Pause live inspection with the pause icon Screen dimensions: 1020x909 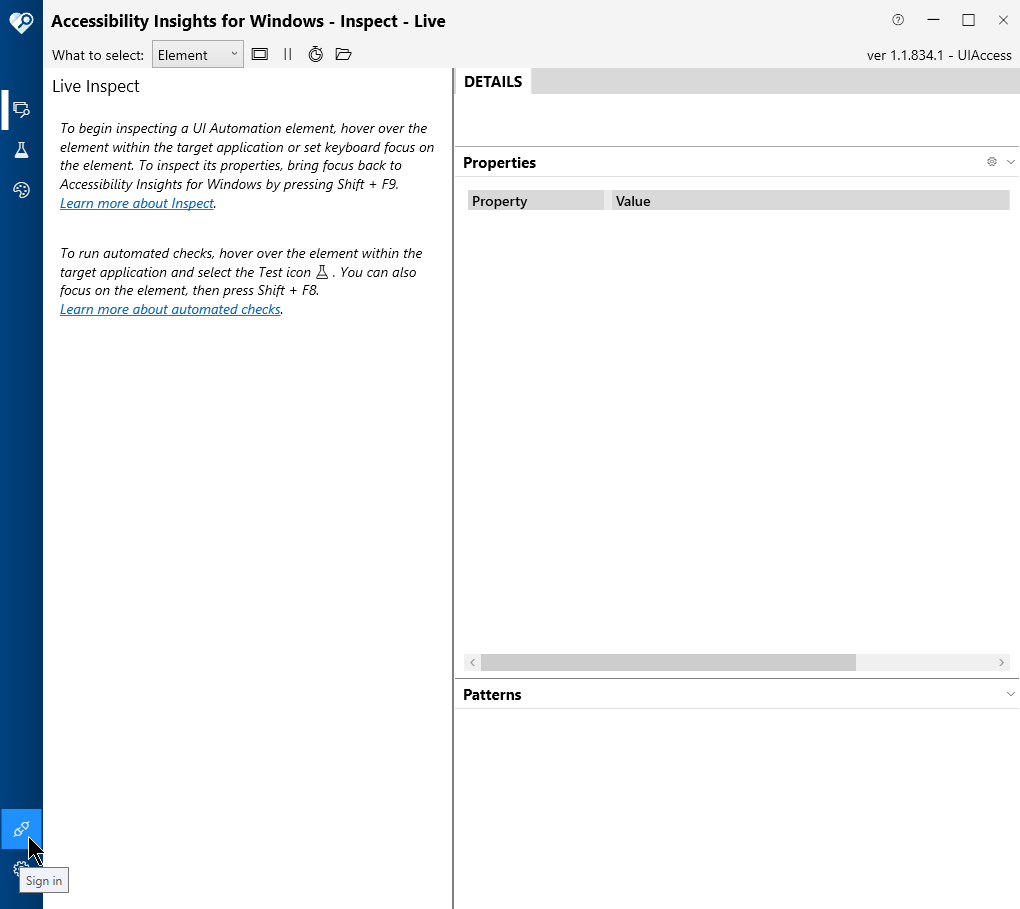click(288, 54)
